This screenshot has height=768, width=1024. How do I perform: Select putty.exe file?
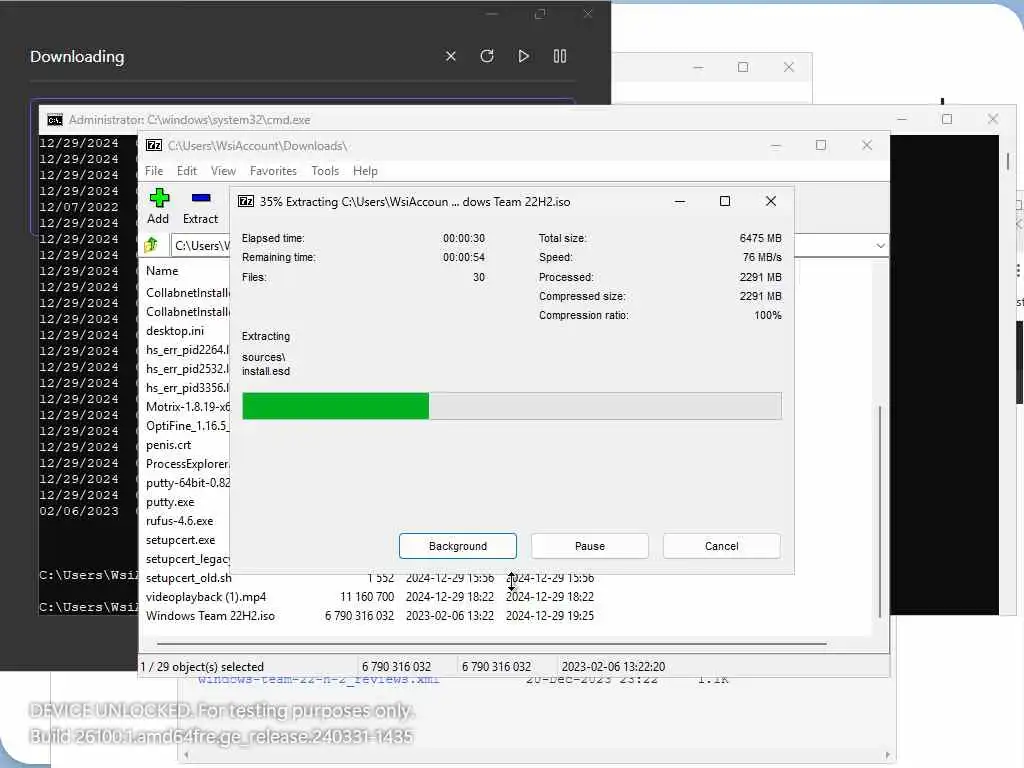pyautogui.click(x=170, y=502)
